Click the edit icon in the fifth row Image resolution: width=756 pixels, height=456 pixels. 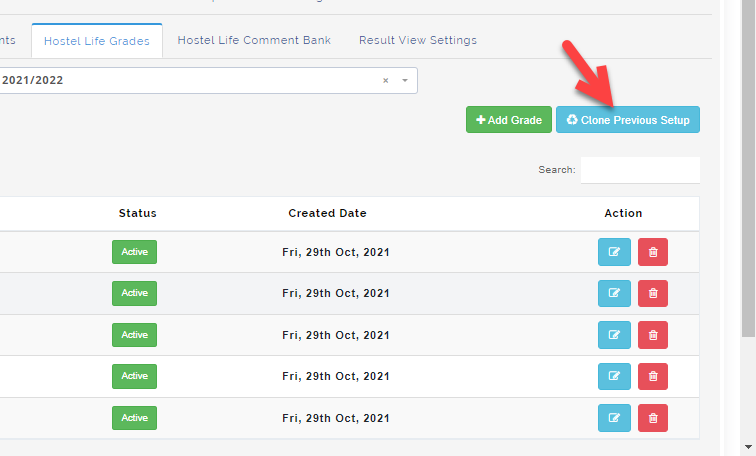pos(614,417)
